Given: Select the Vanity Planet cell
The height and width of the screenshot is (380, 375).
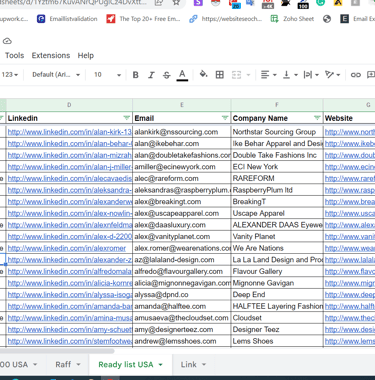Looking at the screenshot, I should pos(277,237).
